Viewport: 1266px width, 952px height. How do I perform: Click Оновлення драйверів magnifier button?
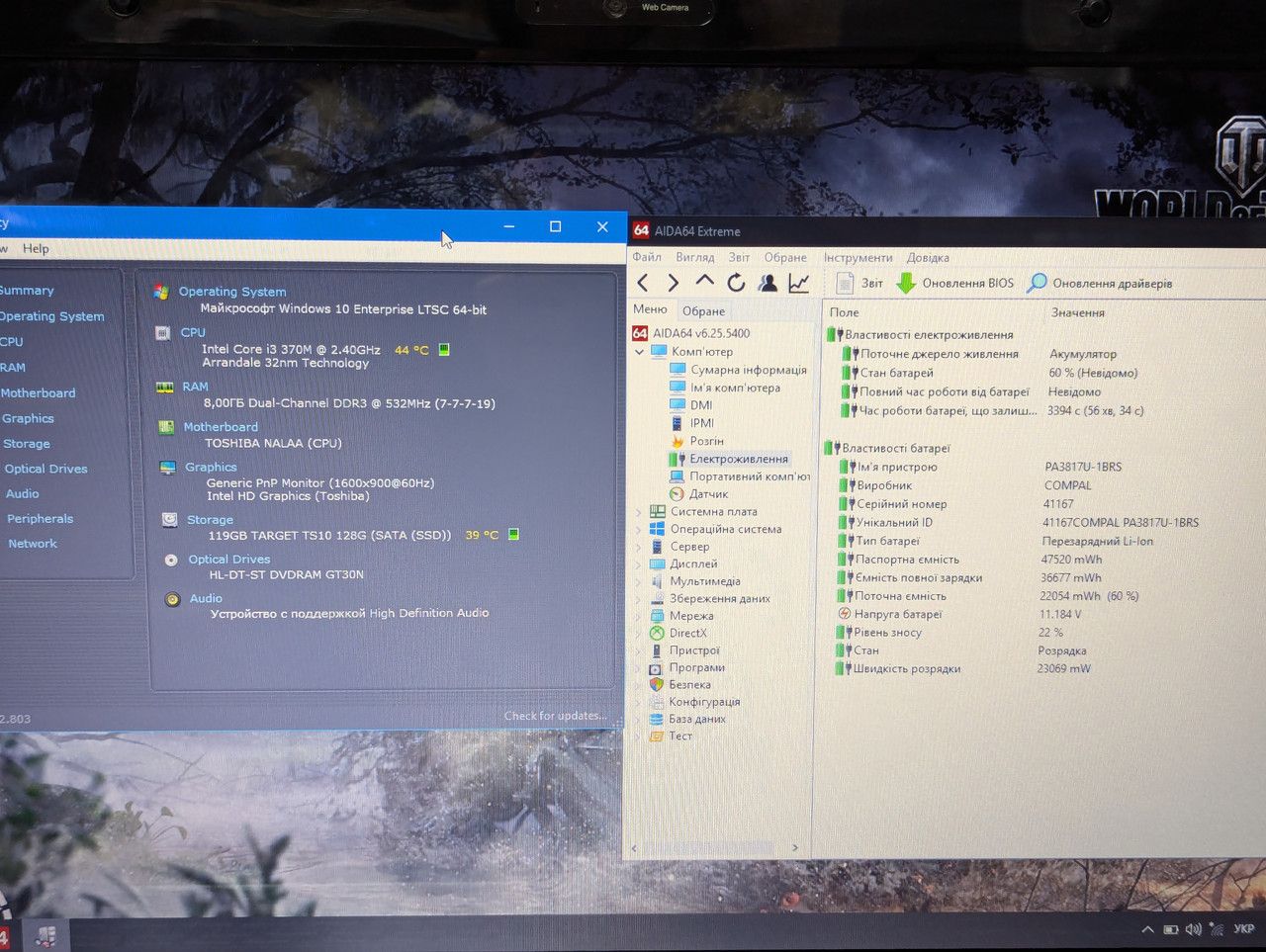pos(1099,284)
